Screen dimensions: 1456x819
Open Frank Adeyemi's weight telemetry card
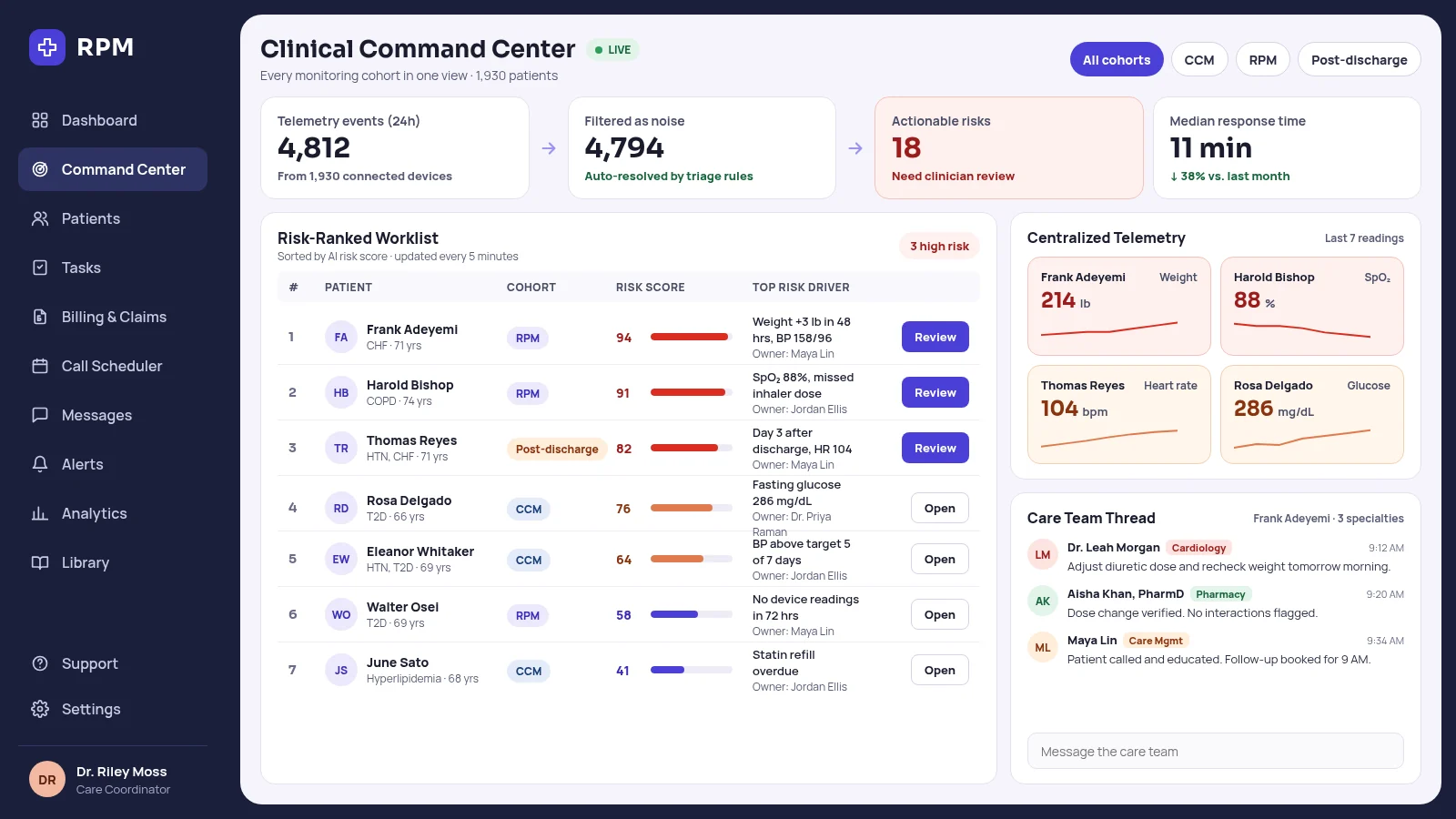pyautogui.click(x=1119, y=307)
